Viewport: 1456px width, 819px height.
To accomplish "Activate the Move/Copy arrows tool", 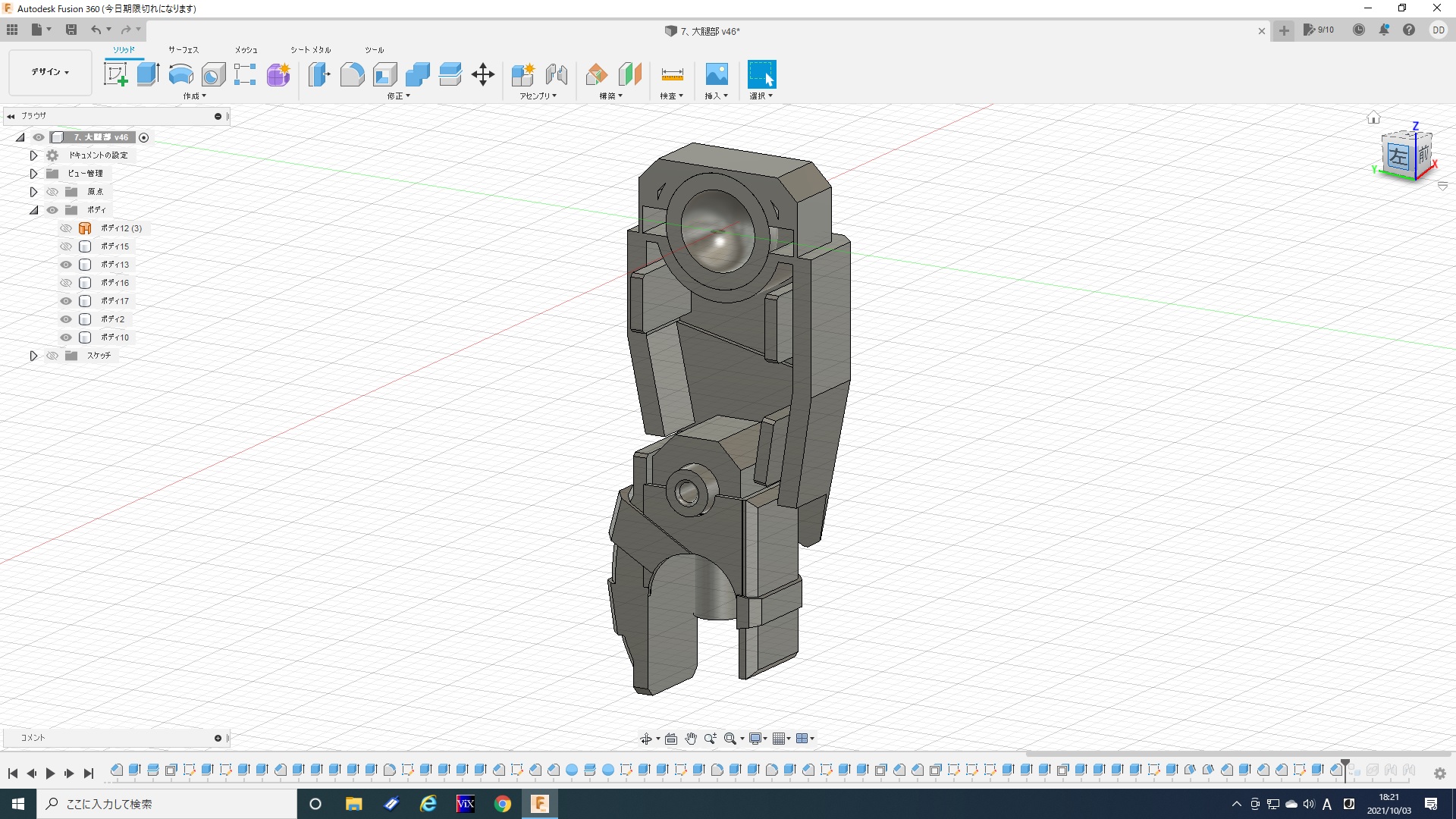I will tap(482, 74).
